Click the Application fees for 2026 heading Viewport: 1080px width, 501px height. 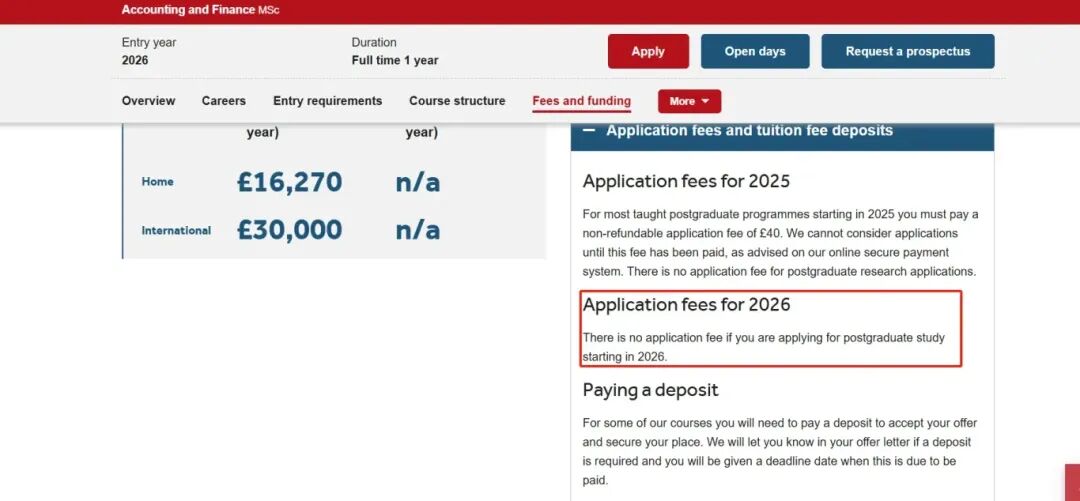[686, 305]
